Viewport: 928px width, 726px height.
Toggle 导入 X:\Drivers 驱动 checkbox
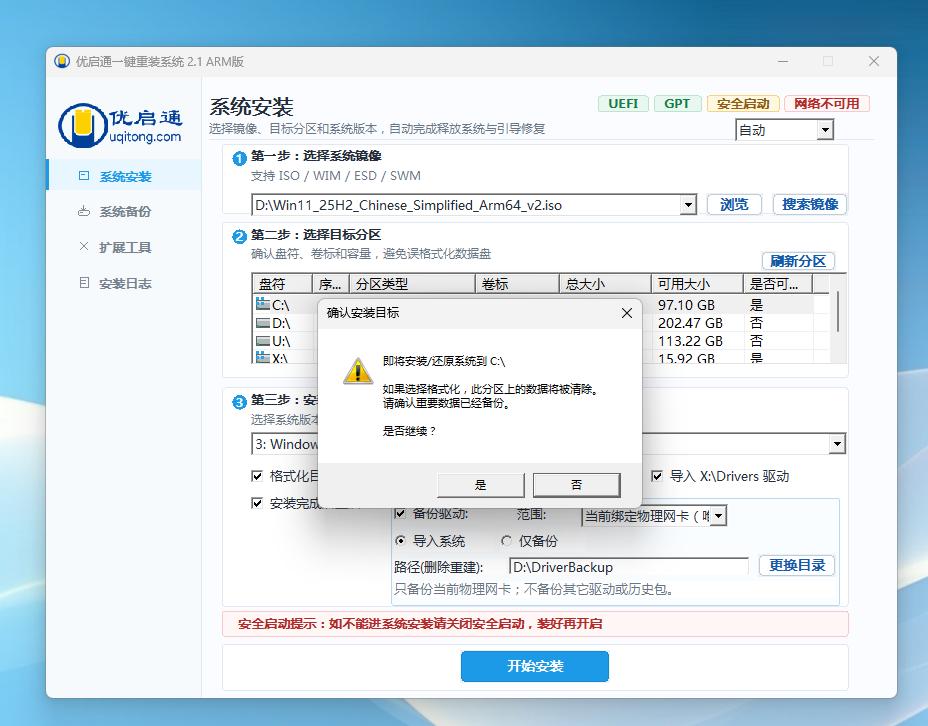click(x=656, y=476)
